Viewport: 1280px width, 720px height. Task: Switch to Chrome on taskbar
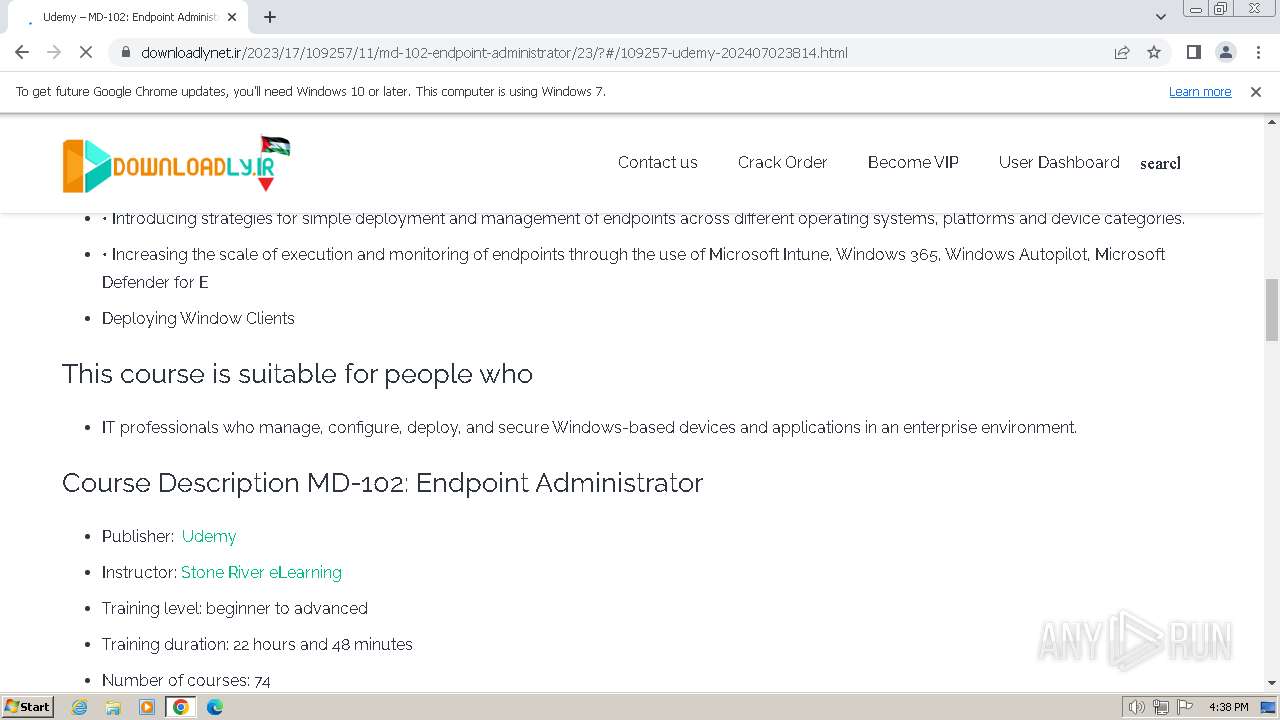click(181, 707)
